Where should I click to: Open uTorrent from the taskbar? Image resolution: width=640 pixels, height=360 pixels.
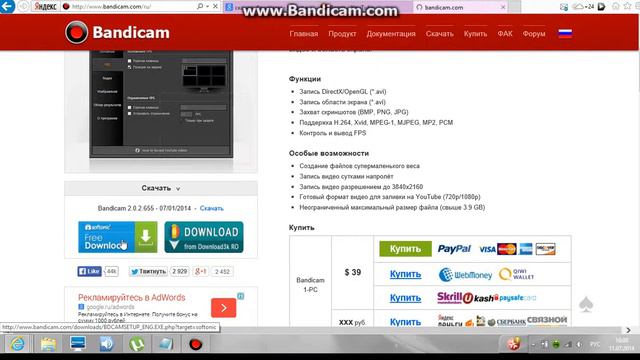(137, 344)
